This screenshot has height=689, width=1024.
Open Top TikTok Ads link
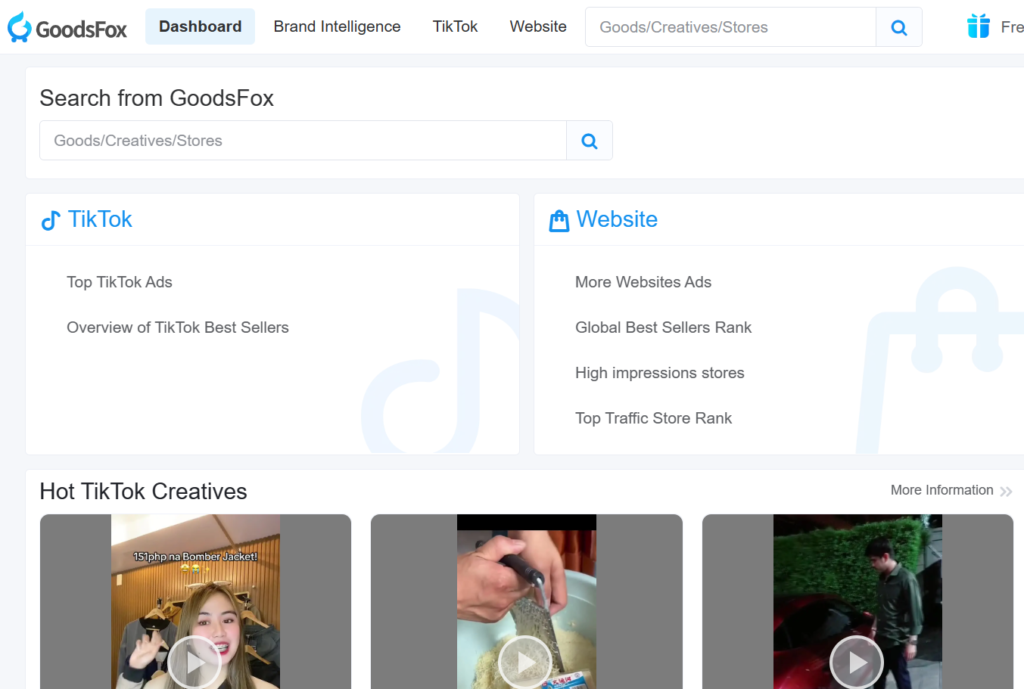[x=119, y=282]
